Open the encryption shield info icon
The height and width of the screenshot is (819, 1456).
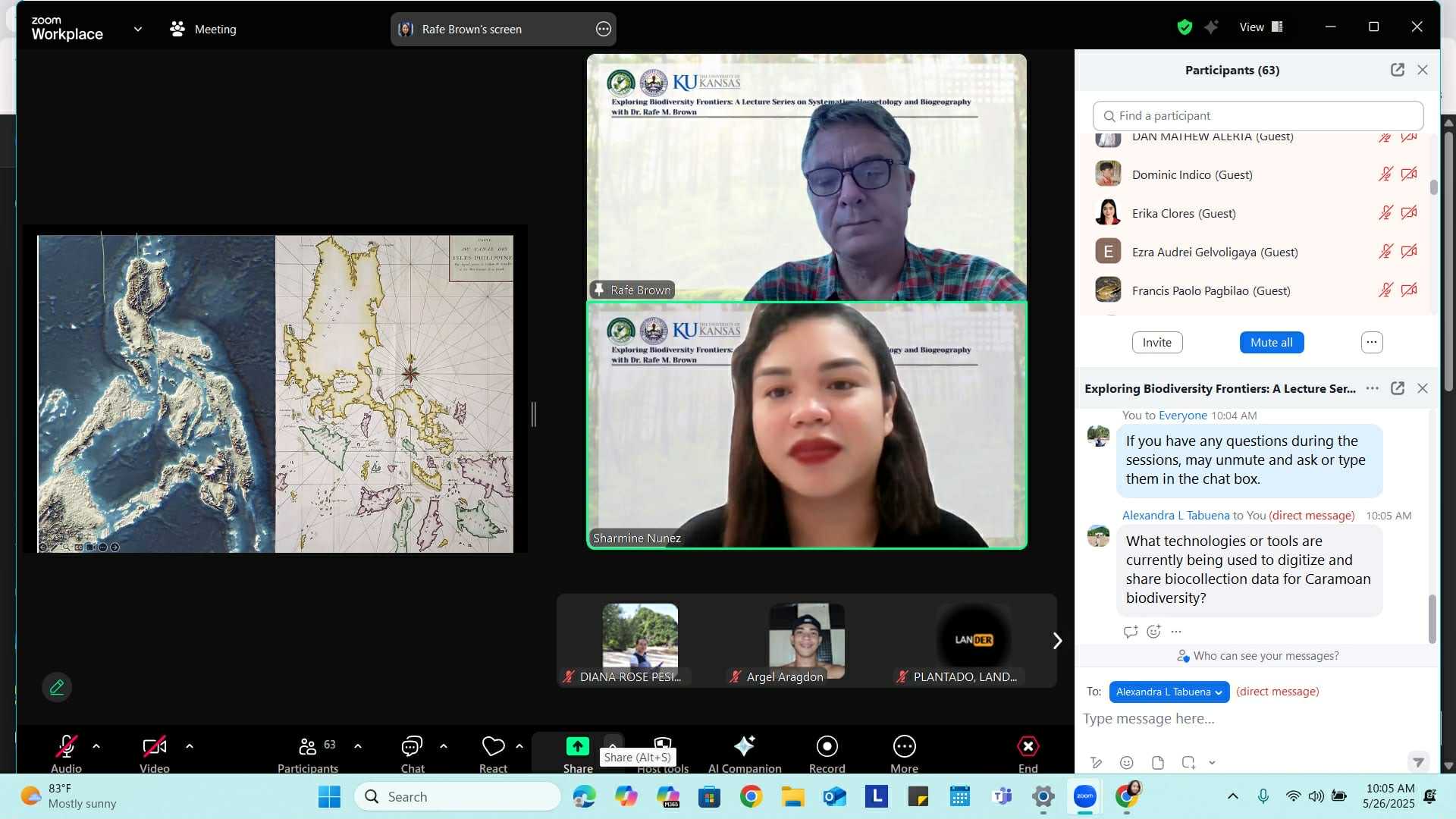click(1184, 27)
